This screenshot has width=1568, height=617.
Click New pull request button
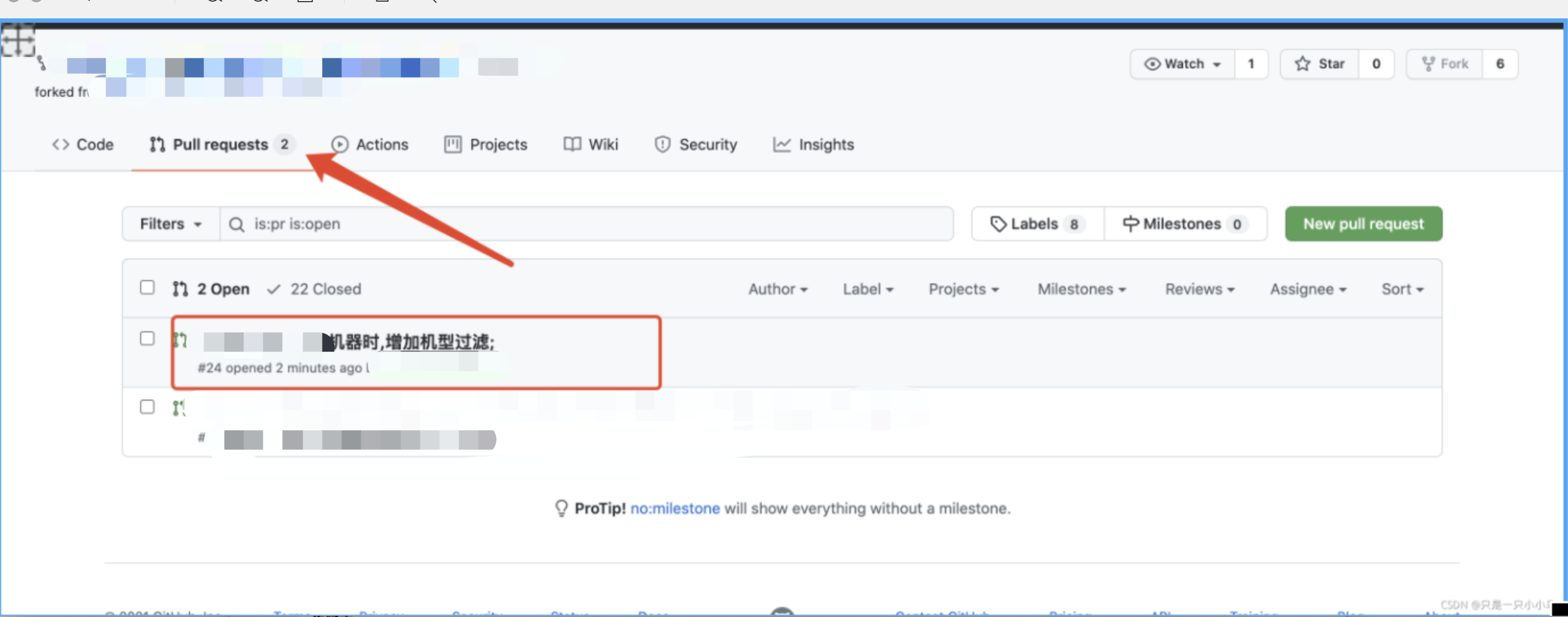tap(1363, 224)
